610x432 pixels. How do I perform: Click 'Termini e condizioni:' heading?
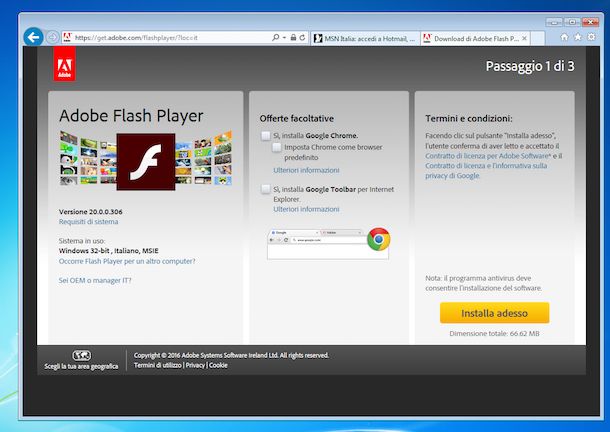point(469,118)
